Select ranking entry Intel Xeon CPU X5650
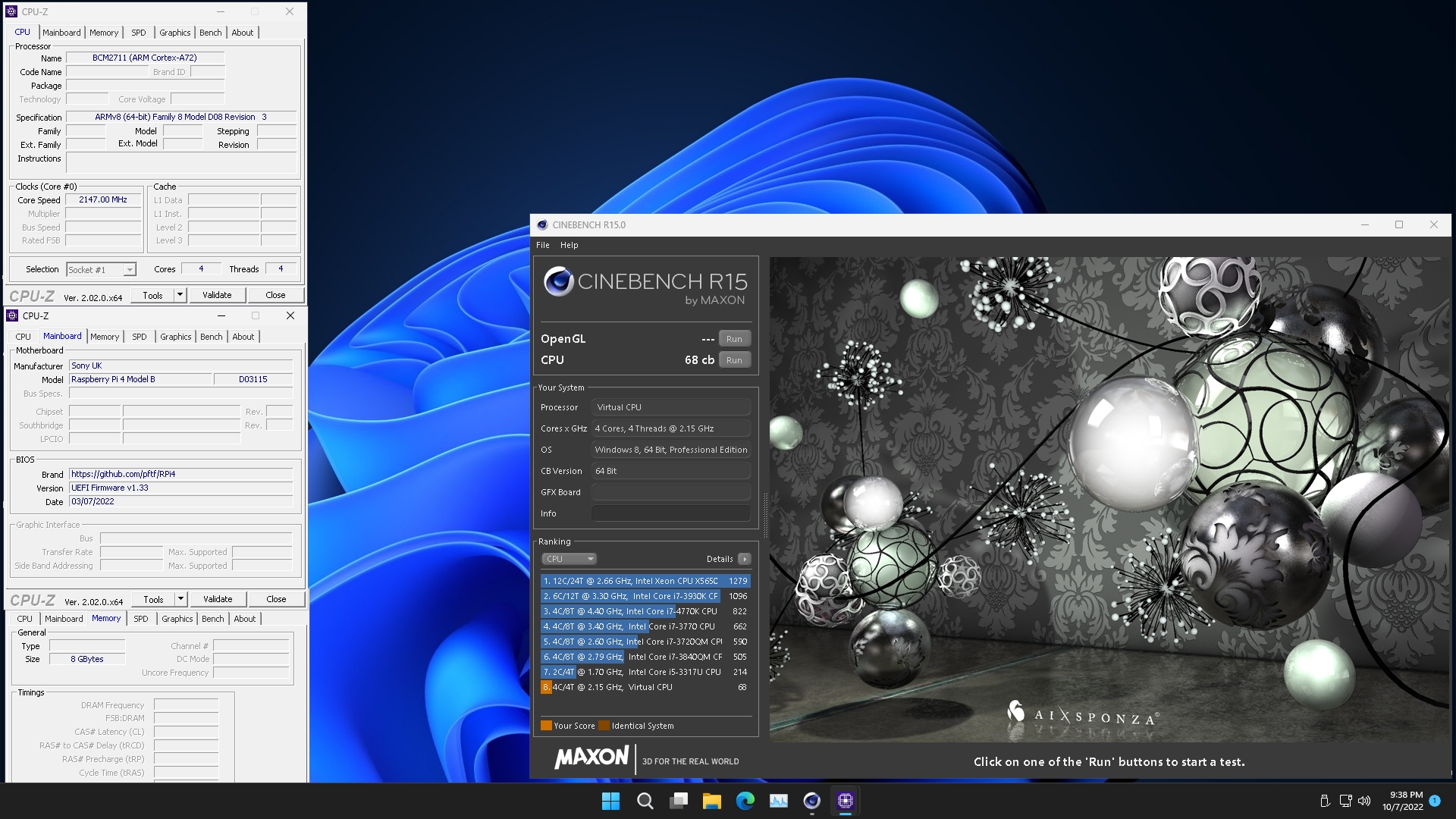This screenshot has width=1456, height=819. point(645,581)
